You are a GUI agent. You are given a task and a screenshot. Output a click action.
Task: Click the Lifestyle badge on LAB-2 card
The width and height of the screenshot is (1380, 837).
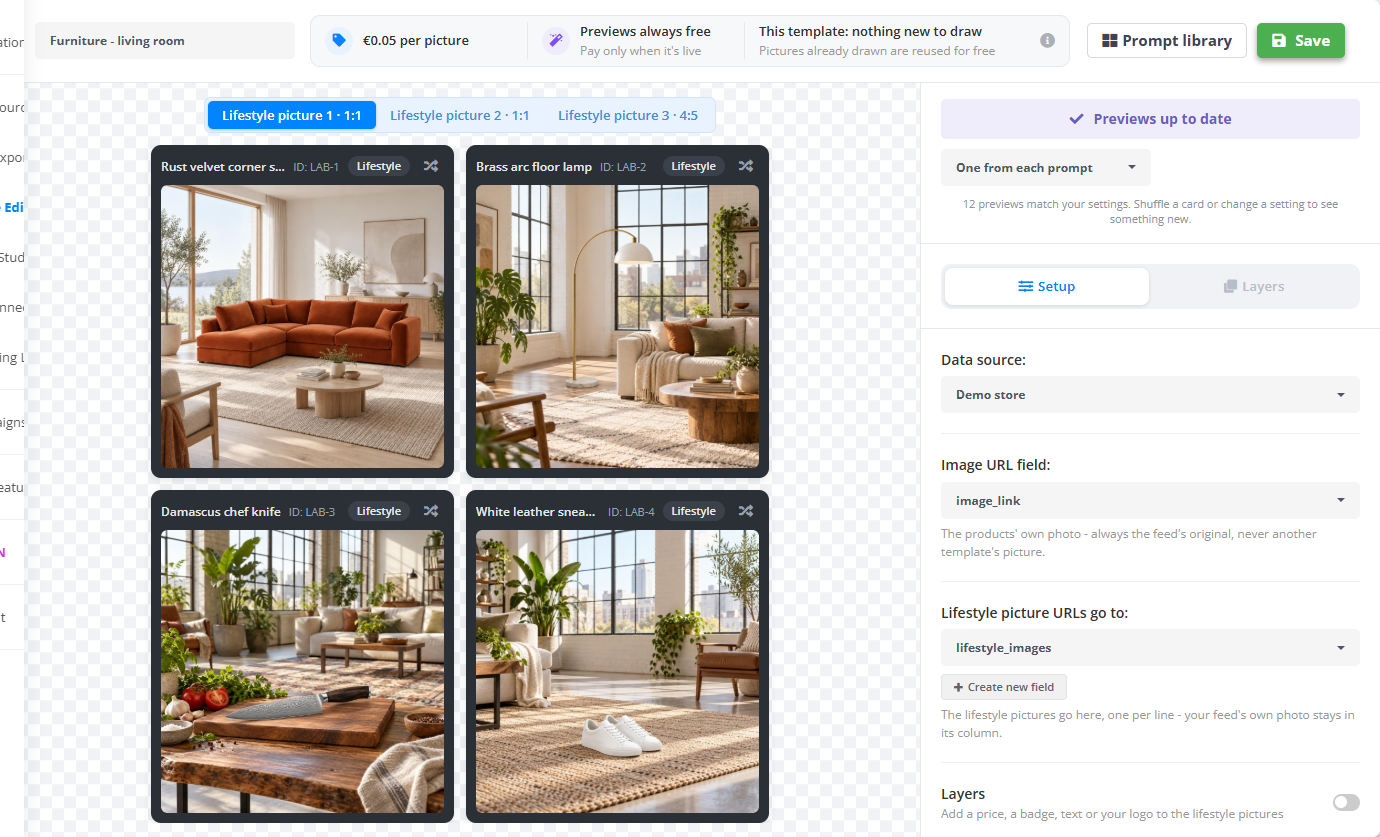pyautogui.click(x=694, y=167)
